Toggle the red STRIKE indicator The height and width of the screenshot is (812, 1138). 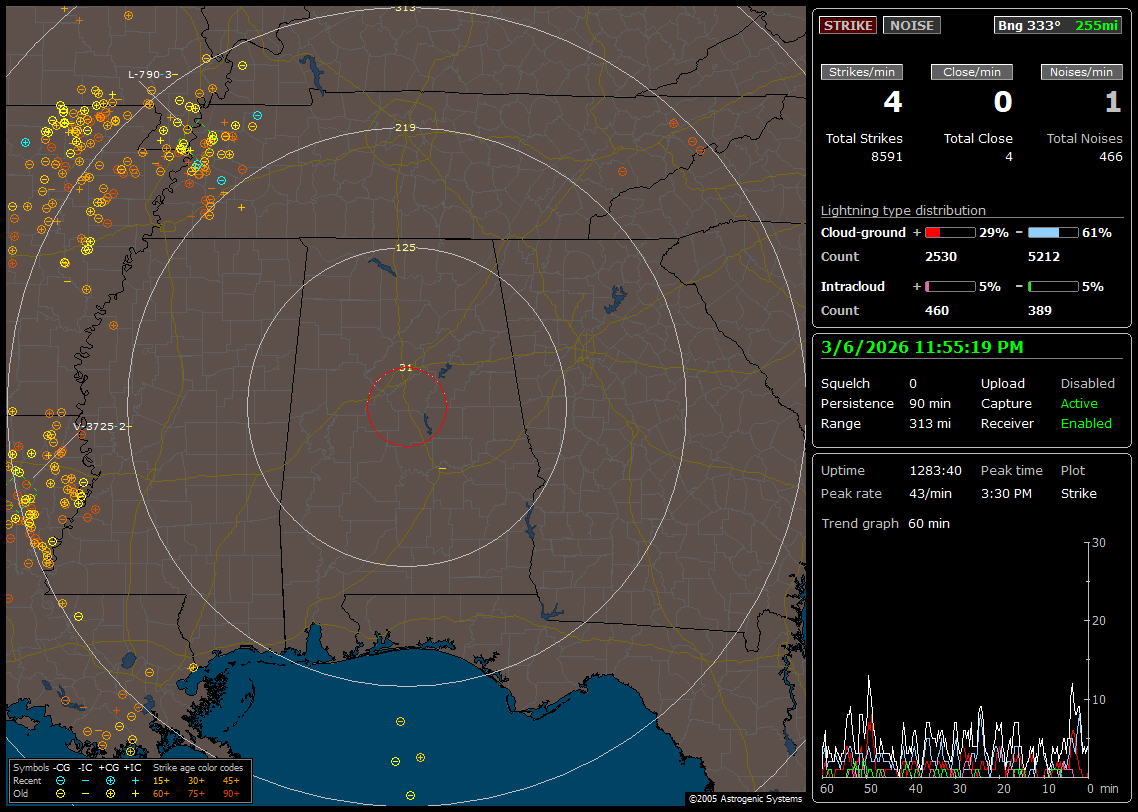[x=848, y=25]
